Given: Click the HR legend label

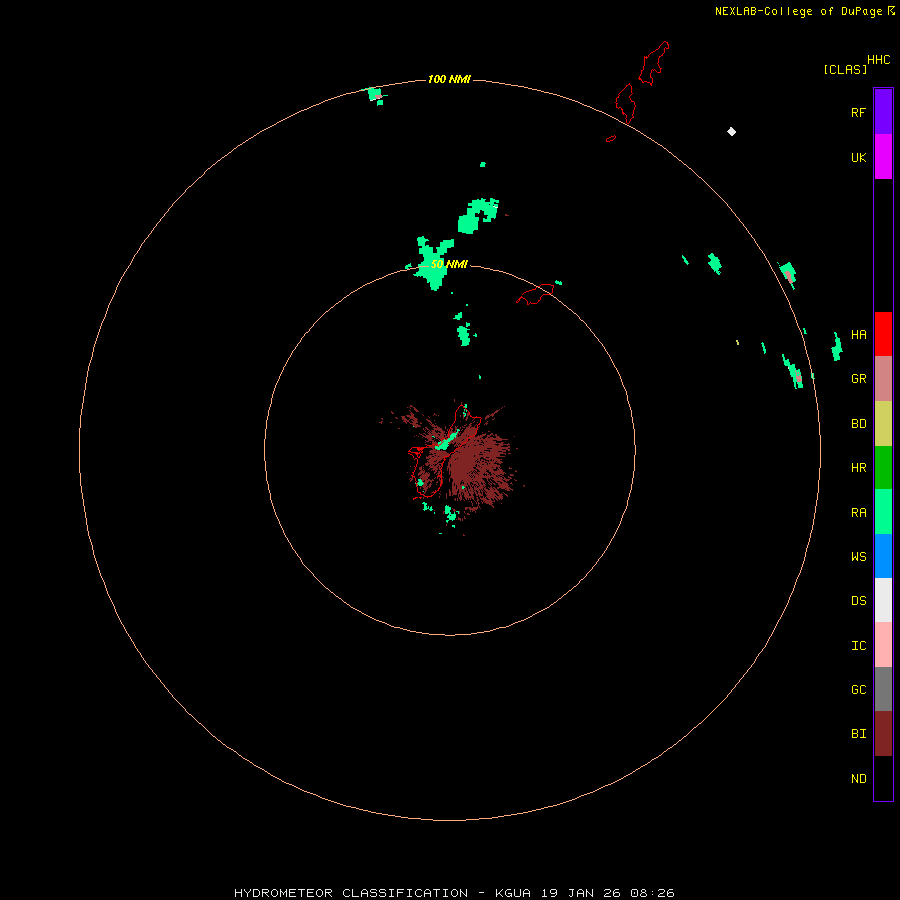Looking at the screenshot, I should 859,467.
